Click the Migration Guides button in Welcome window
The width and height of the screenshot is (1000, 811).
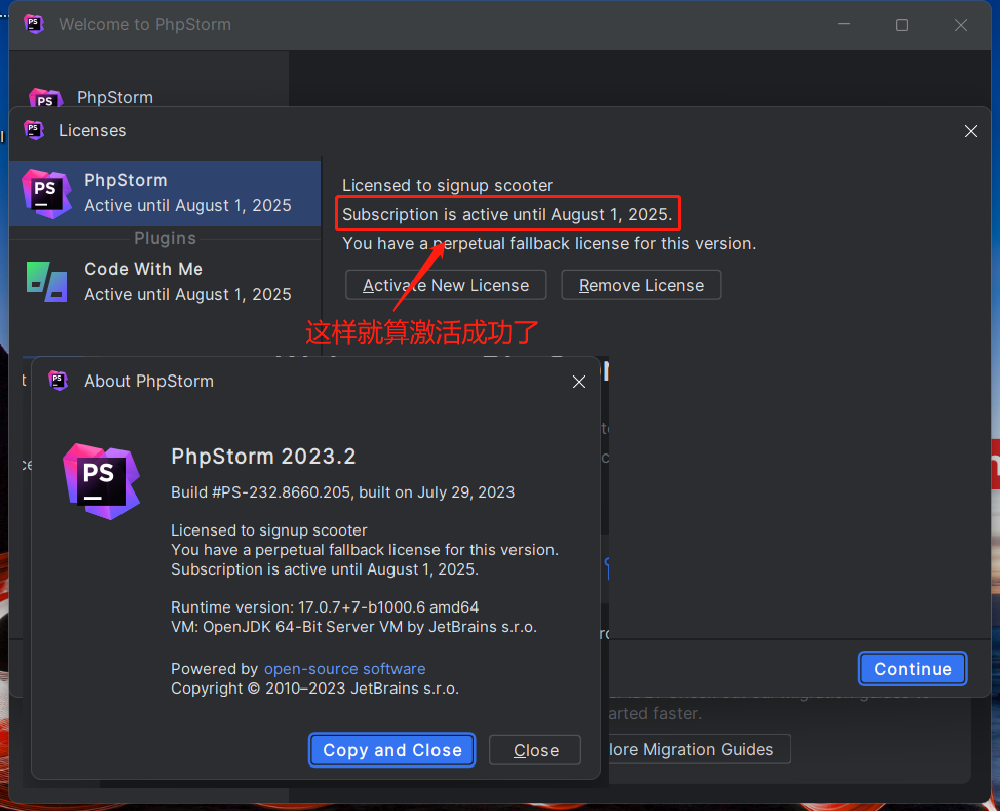click(x=699, y=749)
